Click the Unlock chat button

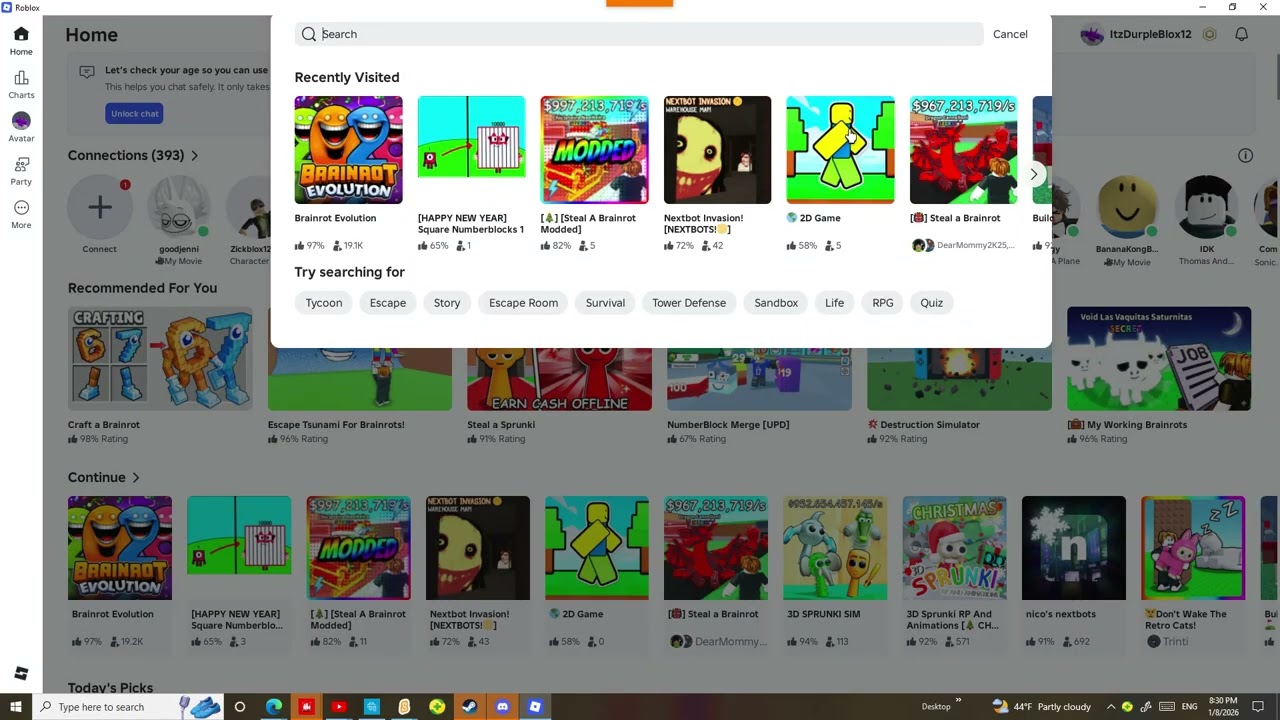click(x=135, y=113)
